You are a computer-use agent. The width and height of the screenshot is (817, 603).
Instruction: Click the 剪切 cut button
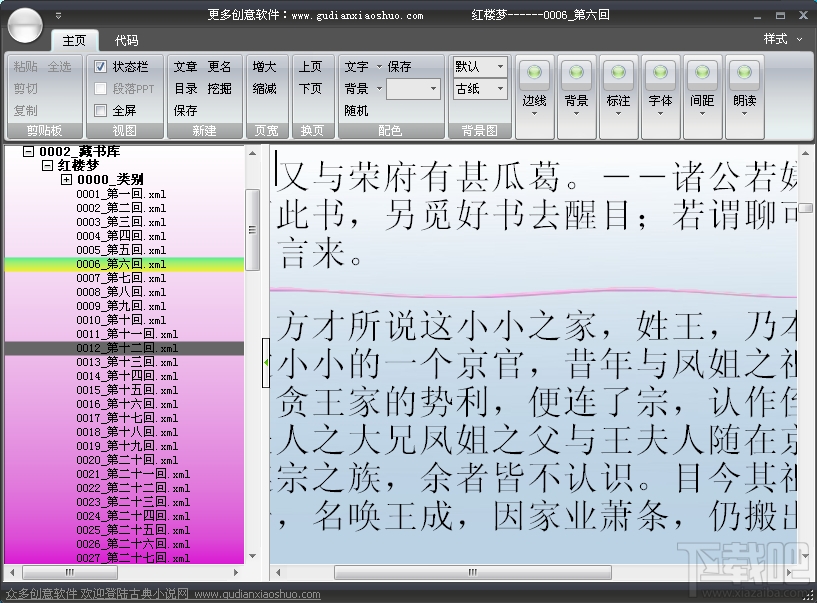click(26, 89)
